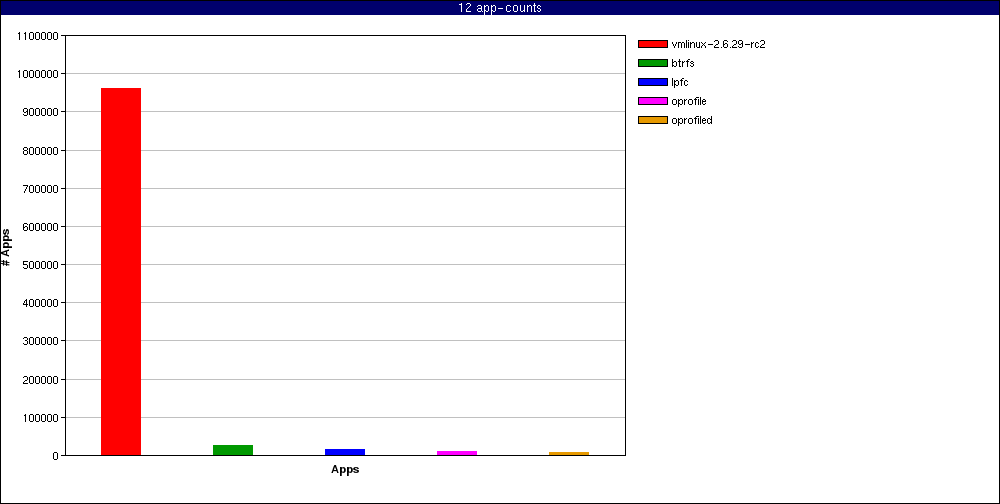1000x504 pixels.
Task: Click the tall red bar in chart
Action: click(121, 271)
